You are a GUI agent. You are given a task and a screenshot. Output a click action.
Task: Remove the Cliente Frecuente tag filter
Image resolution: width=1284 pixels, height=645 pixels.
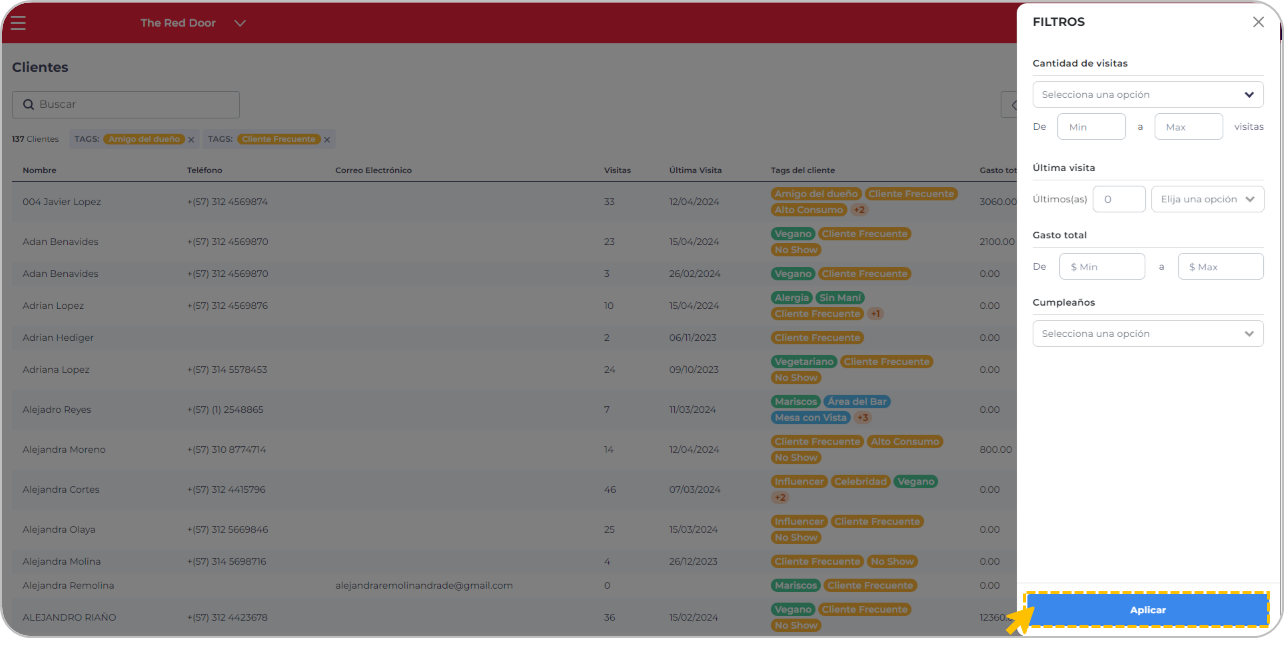327,140
